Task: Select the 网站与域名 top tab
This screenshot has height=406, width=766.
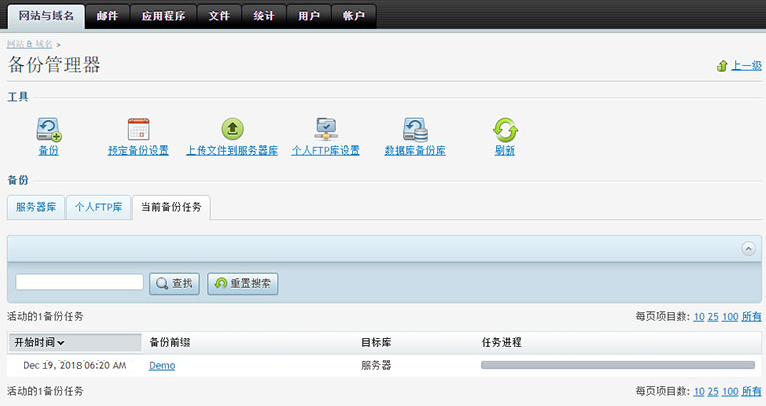Action: (46, 16)
